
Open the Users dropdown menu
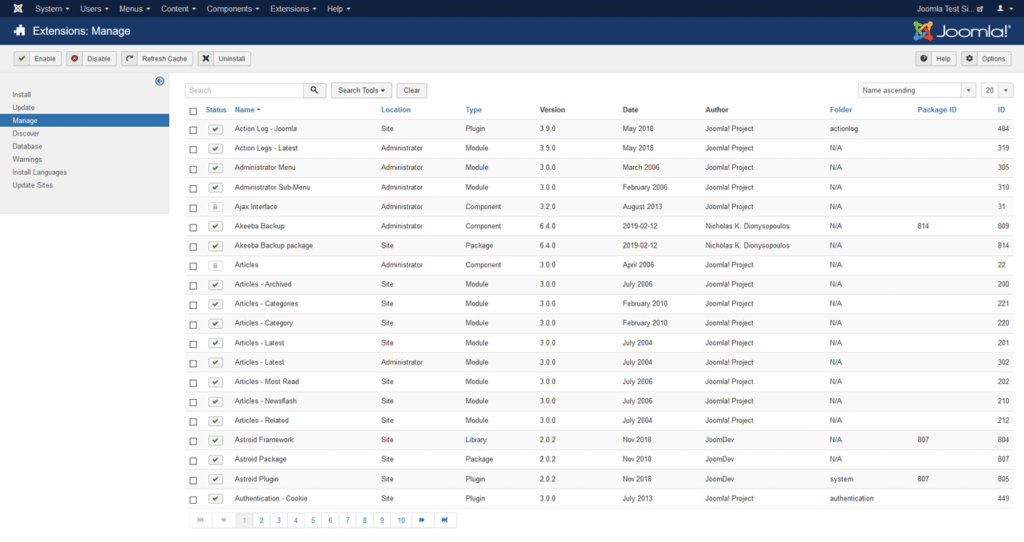[x=94, y=8]
